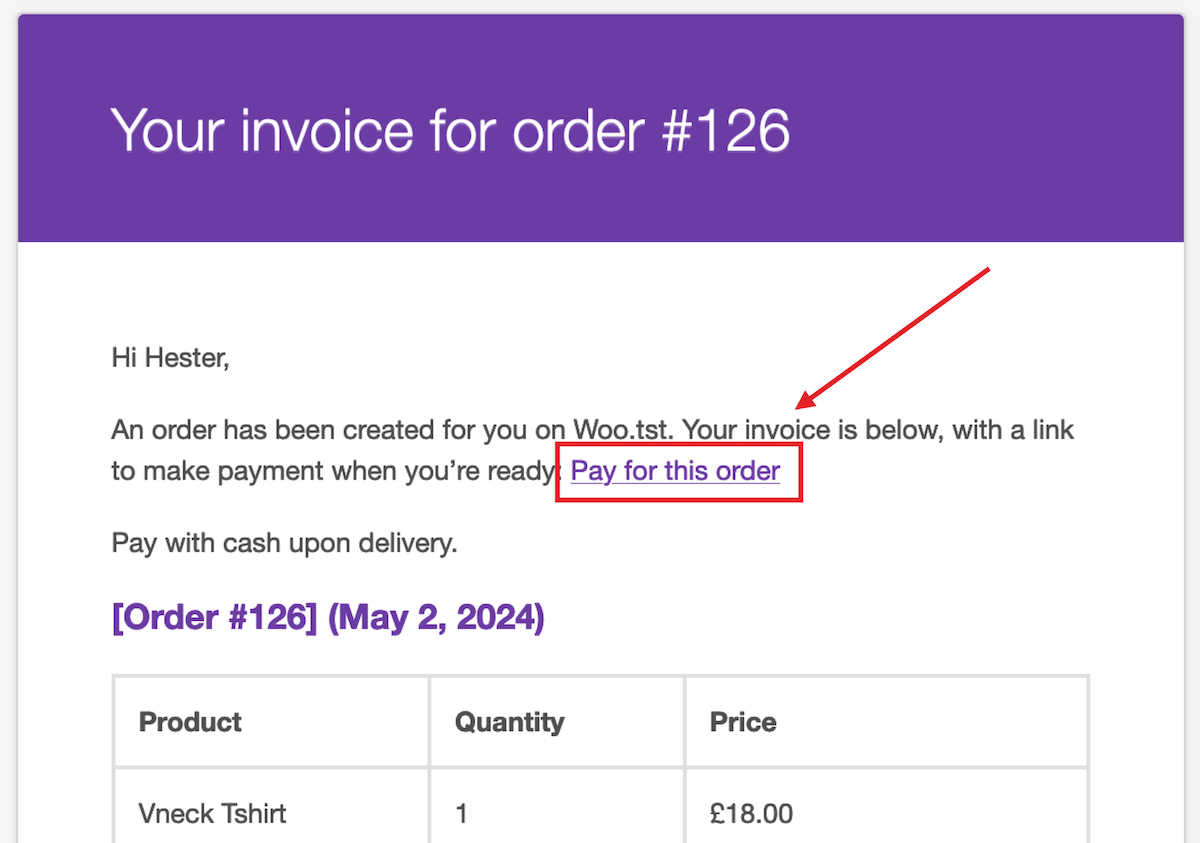This screenshot has height=843, width=1200.
Task: Click the 'Product' table header
Action: point(190,721)
